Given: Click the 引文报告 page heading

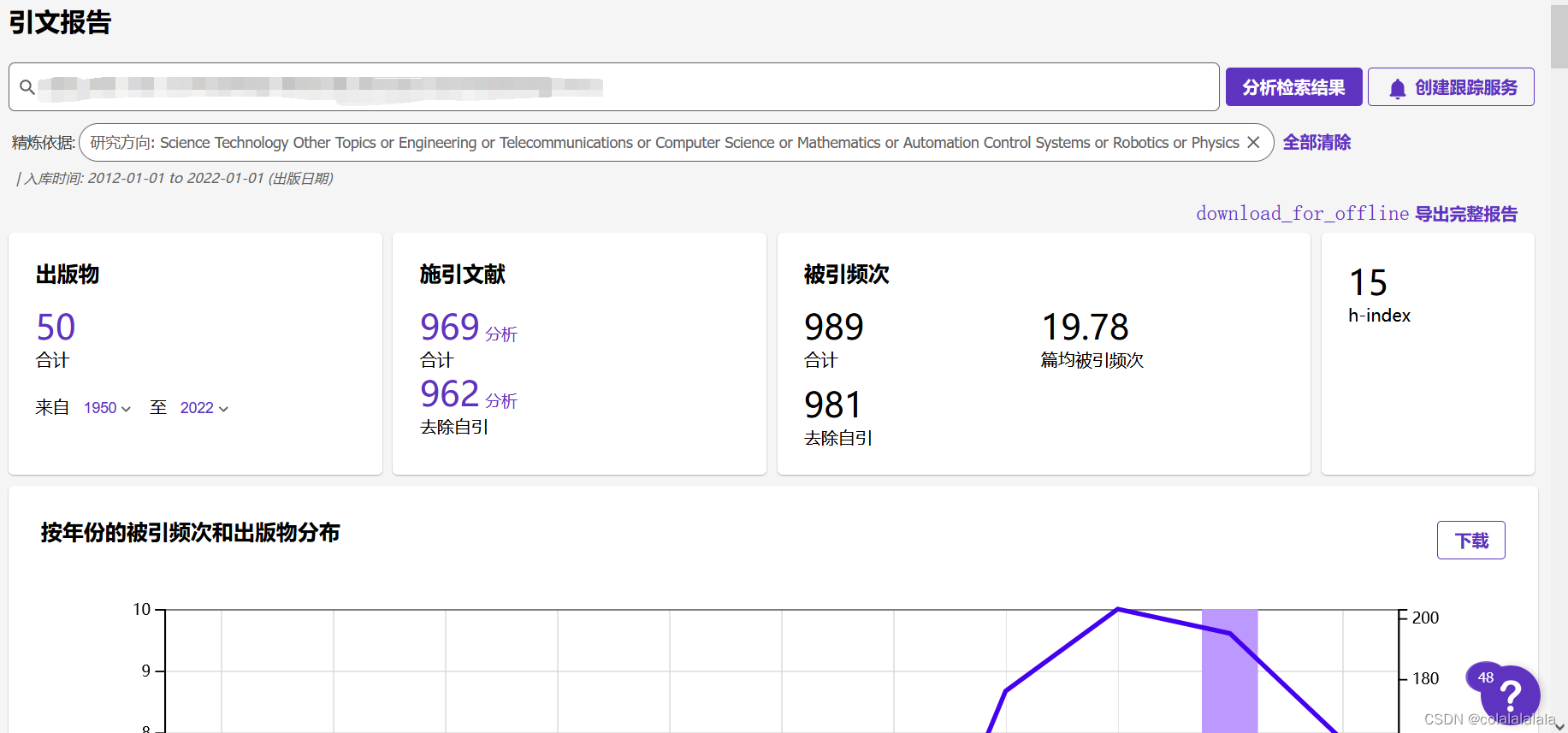Looking at the screenshot, I should tap(60, 22).
